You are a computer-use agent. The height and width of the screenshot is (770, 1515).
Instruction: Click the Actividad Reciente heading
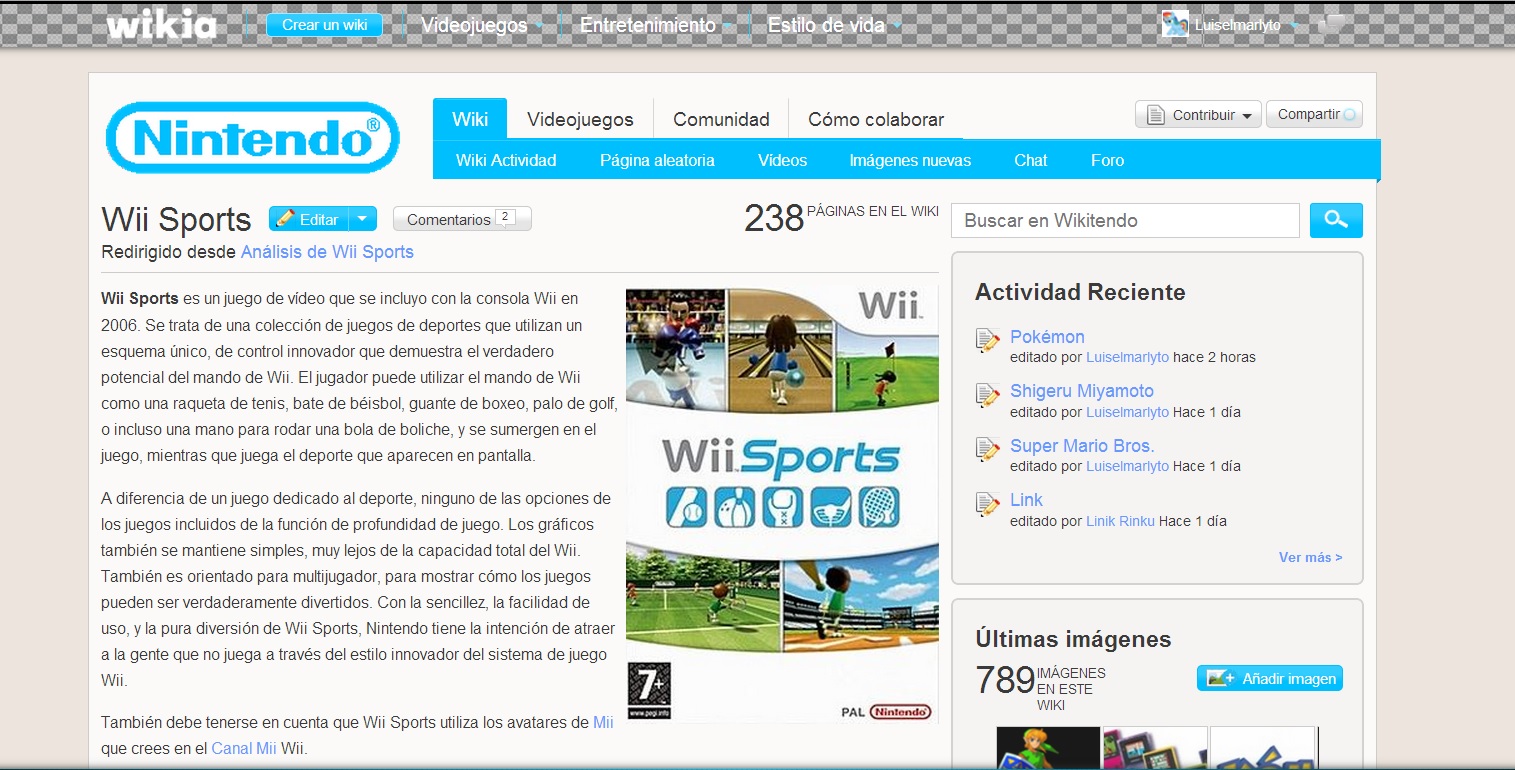tap(1080, 292)
